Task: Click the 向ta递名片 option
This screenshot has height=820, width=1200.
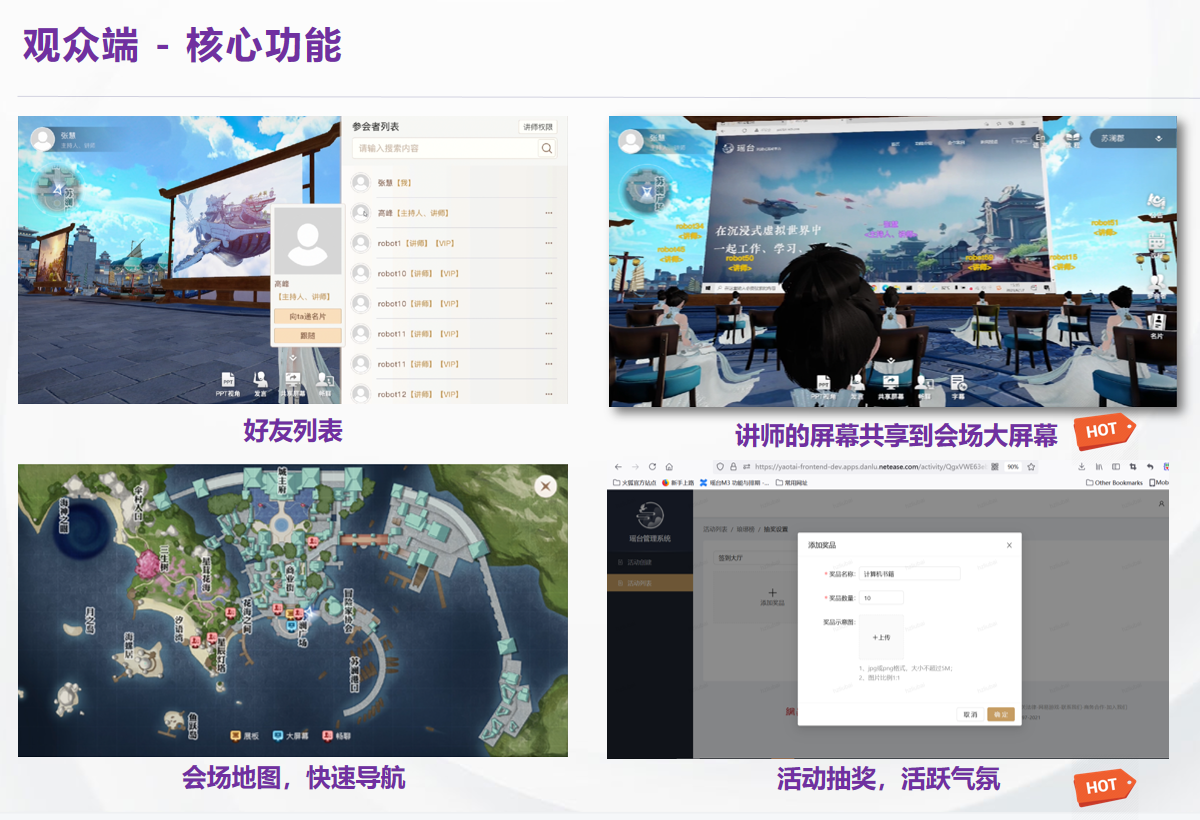Action: click(x=307, y=317)
